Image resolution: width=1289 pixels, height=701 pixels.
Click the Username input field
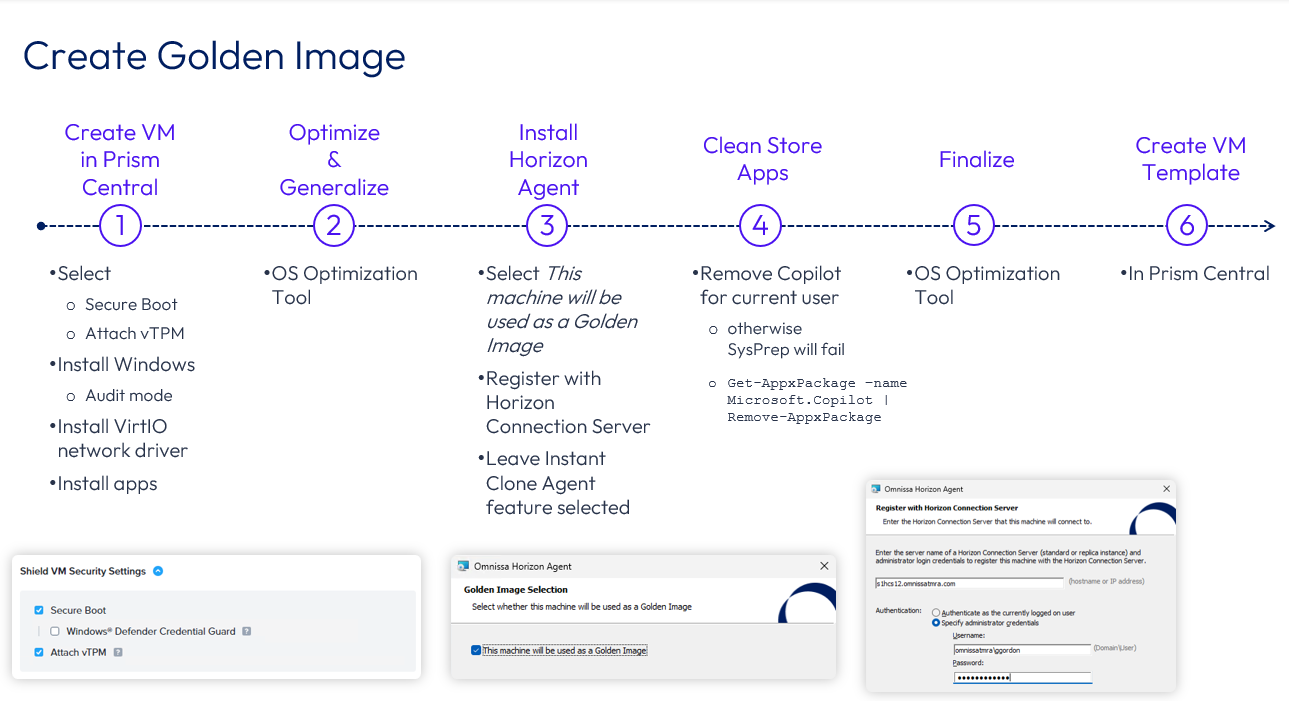pos(1022,648)
